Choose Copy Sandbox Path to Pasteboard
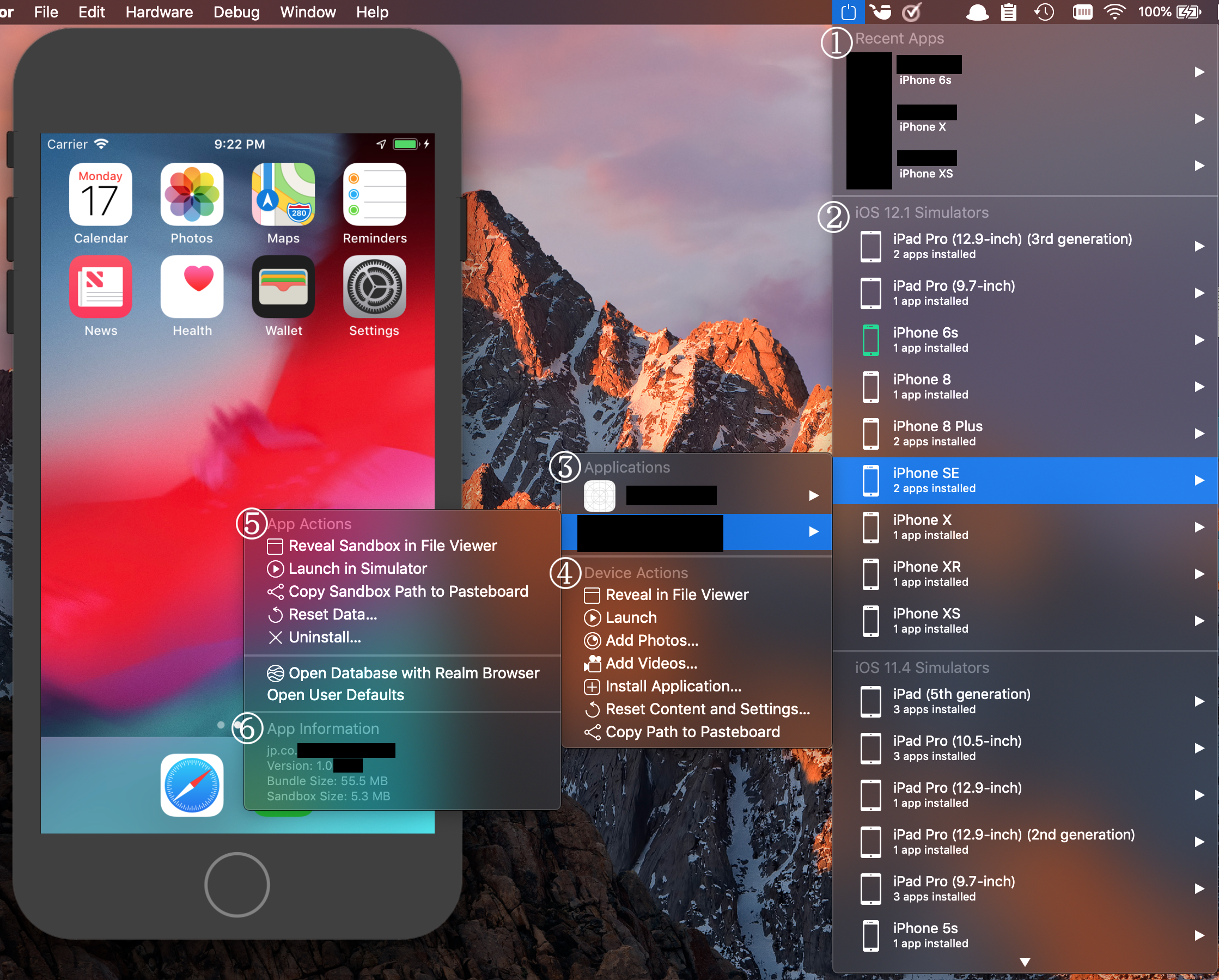This screenshot has width=1219, height=980. point(402,592)
